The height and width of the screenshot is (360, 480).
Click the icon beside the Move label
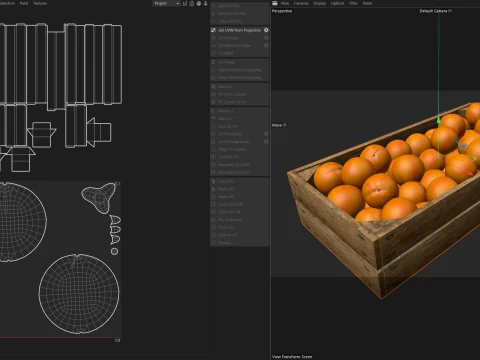(x=285, y=125)
